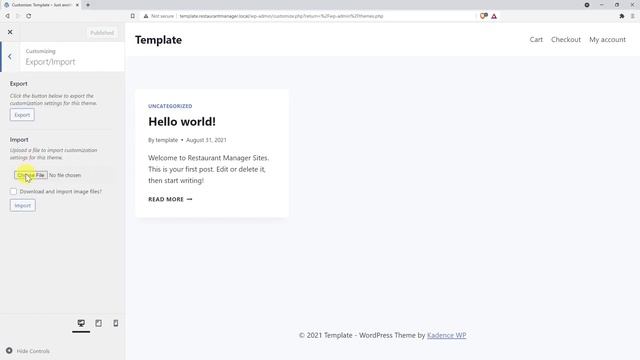Click the Import section heading
The height and width of the screenshot is (360, 640).
coord(19,140)
